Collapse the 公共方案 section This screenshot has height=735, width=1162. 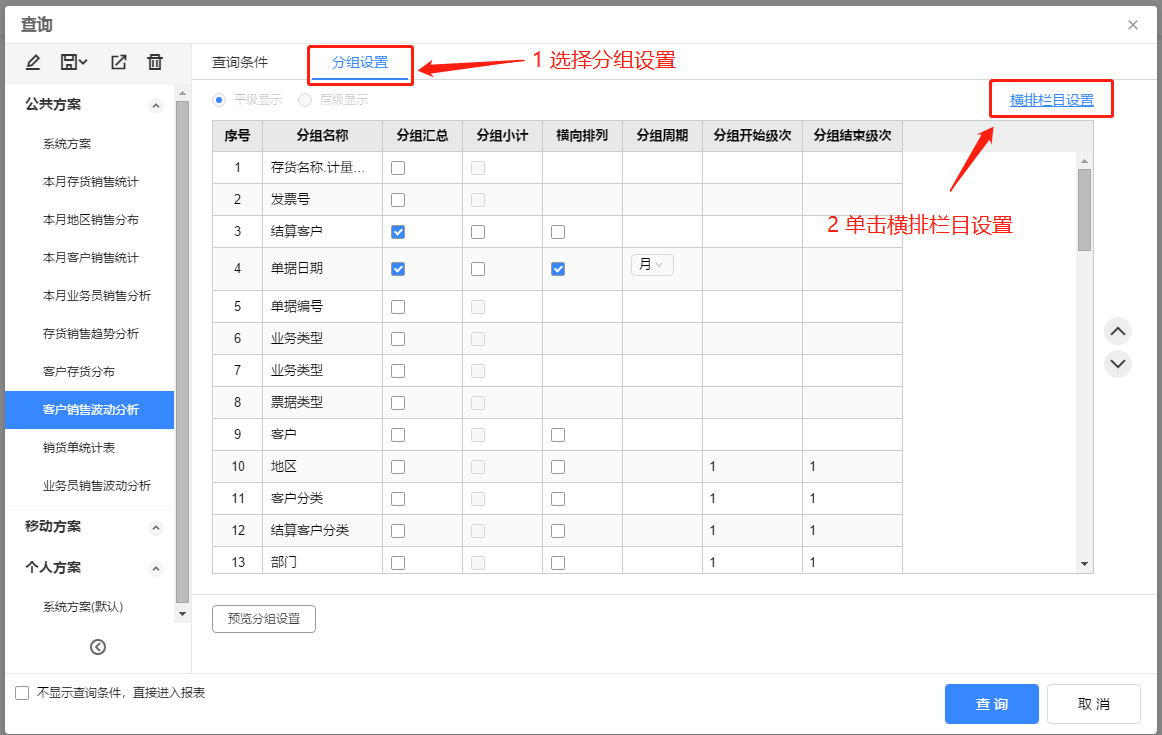click(x=156, y=104)
